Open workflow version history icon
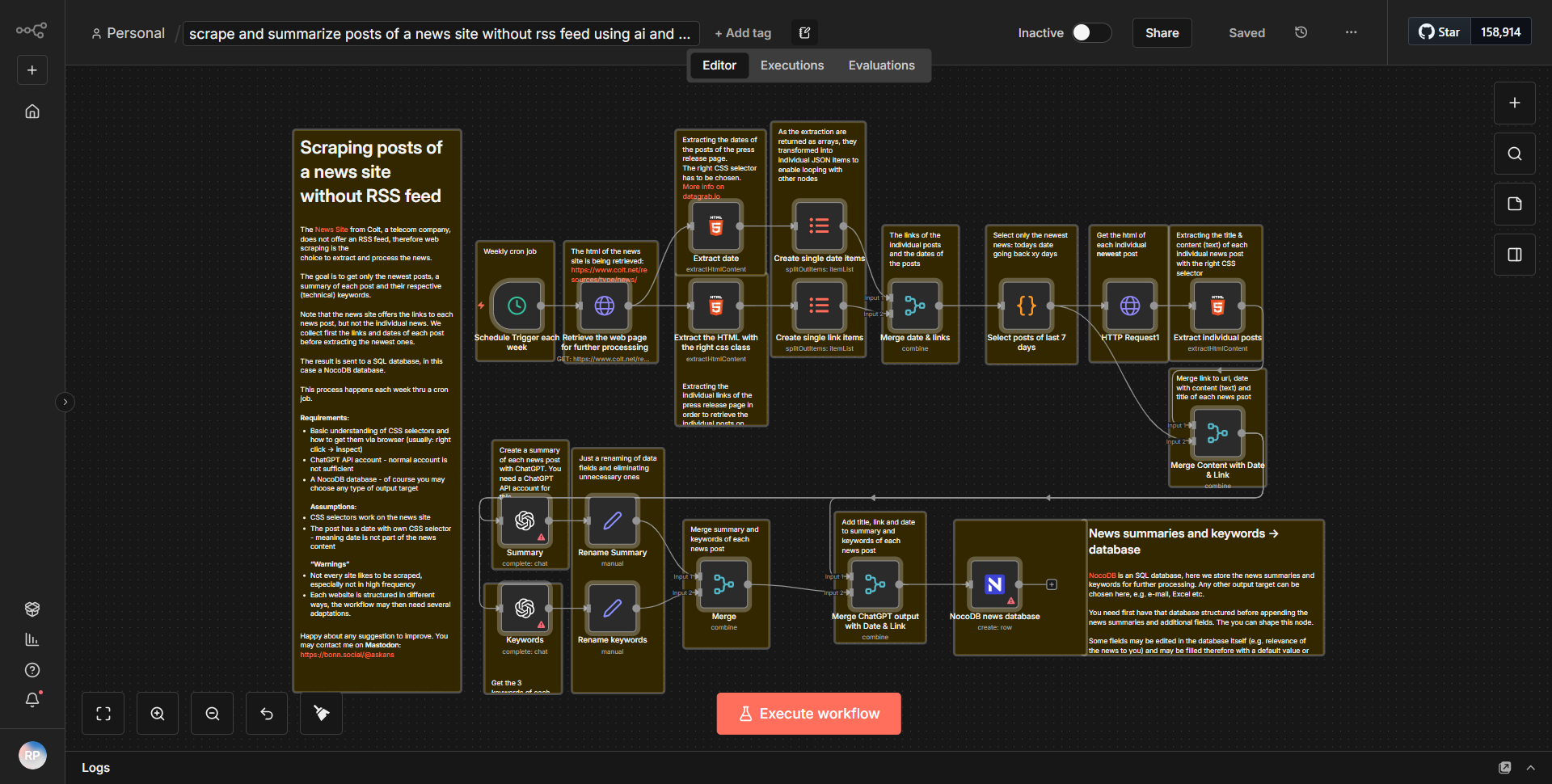 tap(1301, 32)
